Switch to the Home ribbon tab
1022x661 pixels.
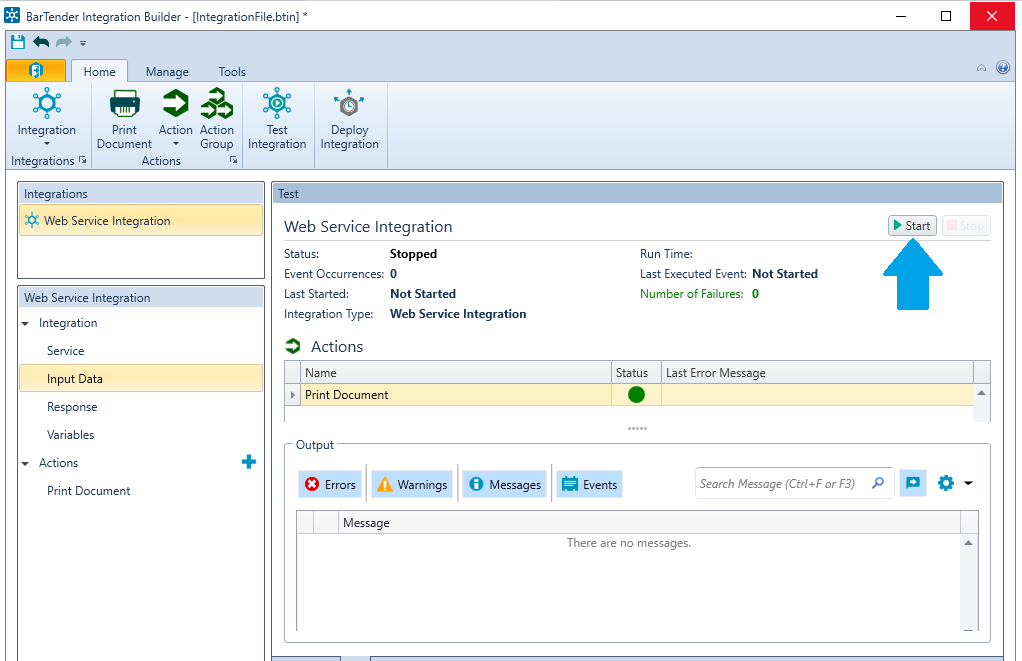(99, 72)
